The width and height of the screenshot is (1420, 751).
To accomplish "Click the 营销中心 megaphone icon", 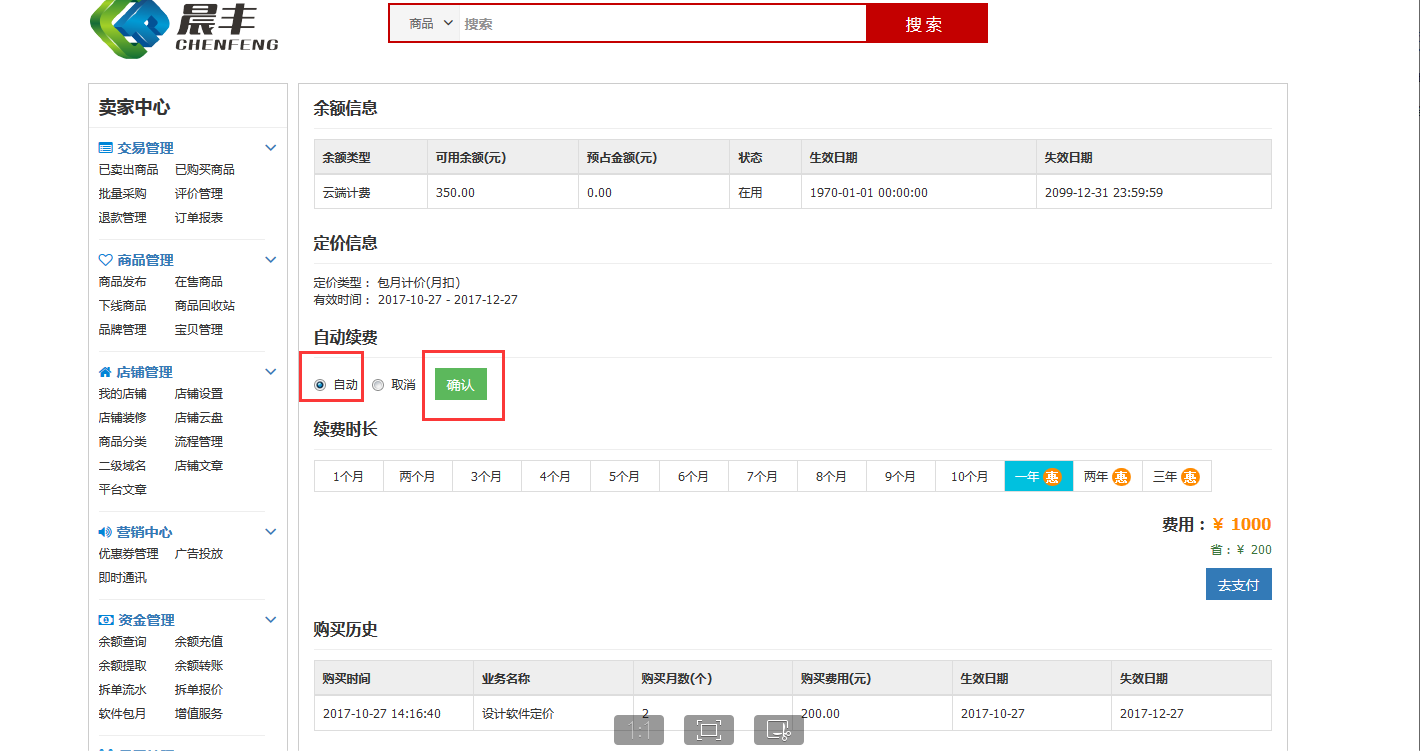I will coord(105,532).
